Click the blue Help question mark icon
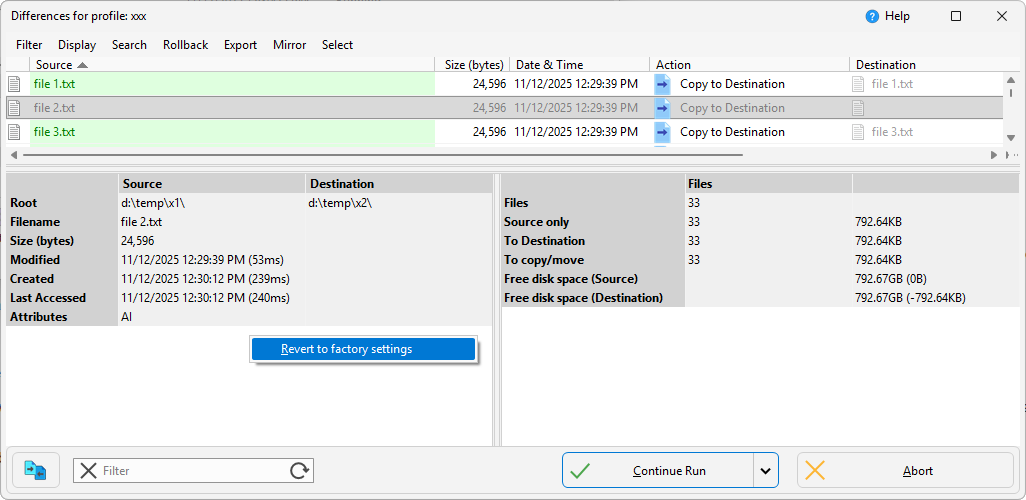 coord(872,16)
